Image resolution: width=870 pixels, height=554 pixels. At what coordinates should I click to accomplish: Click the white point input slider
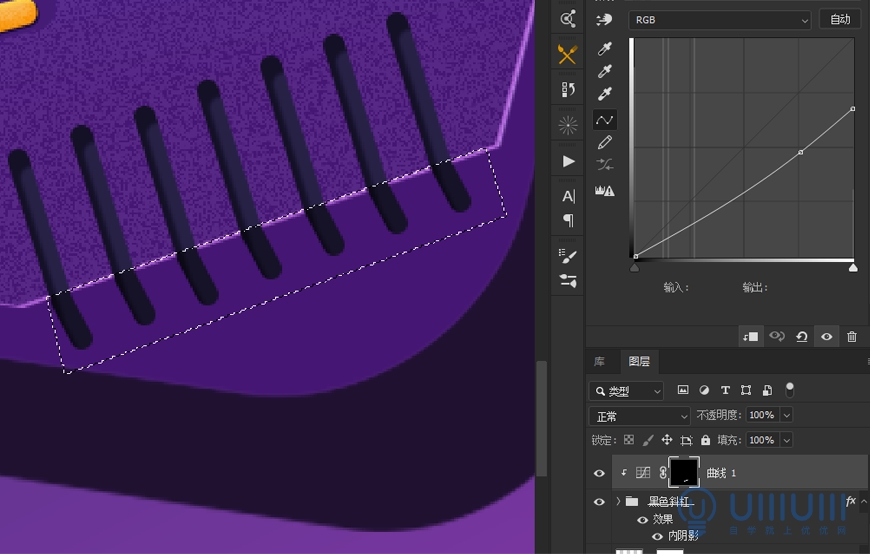pos(853,268)
